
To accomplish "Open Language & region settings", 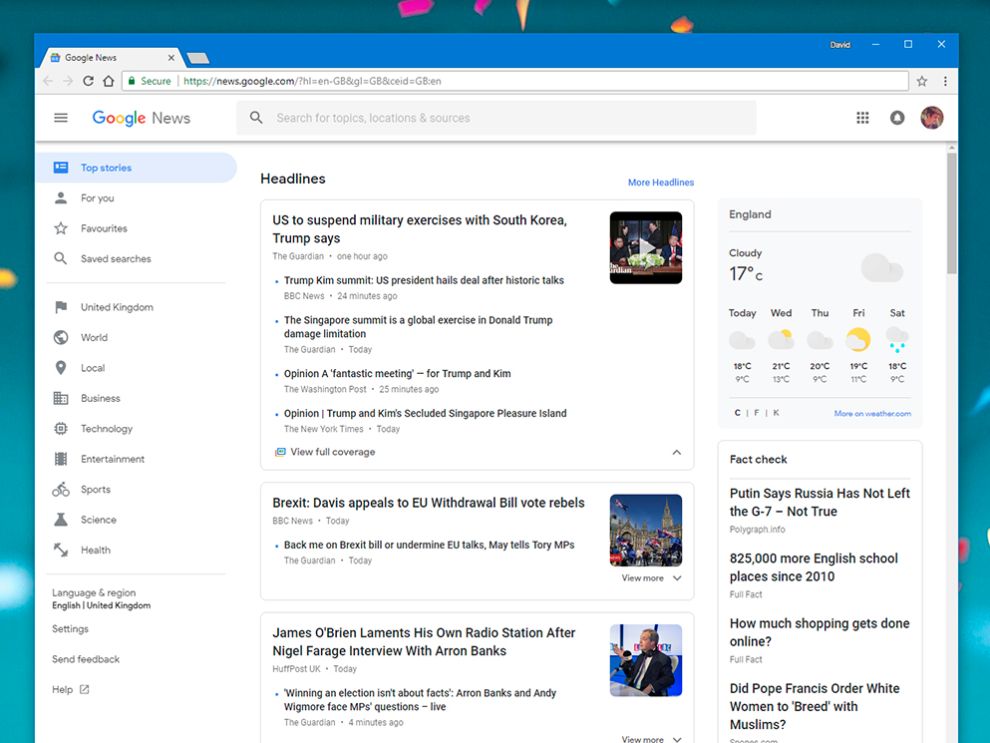I will pos(101,598).
